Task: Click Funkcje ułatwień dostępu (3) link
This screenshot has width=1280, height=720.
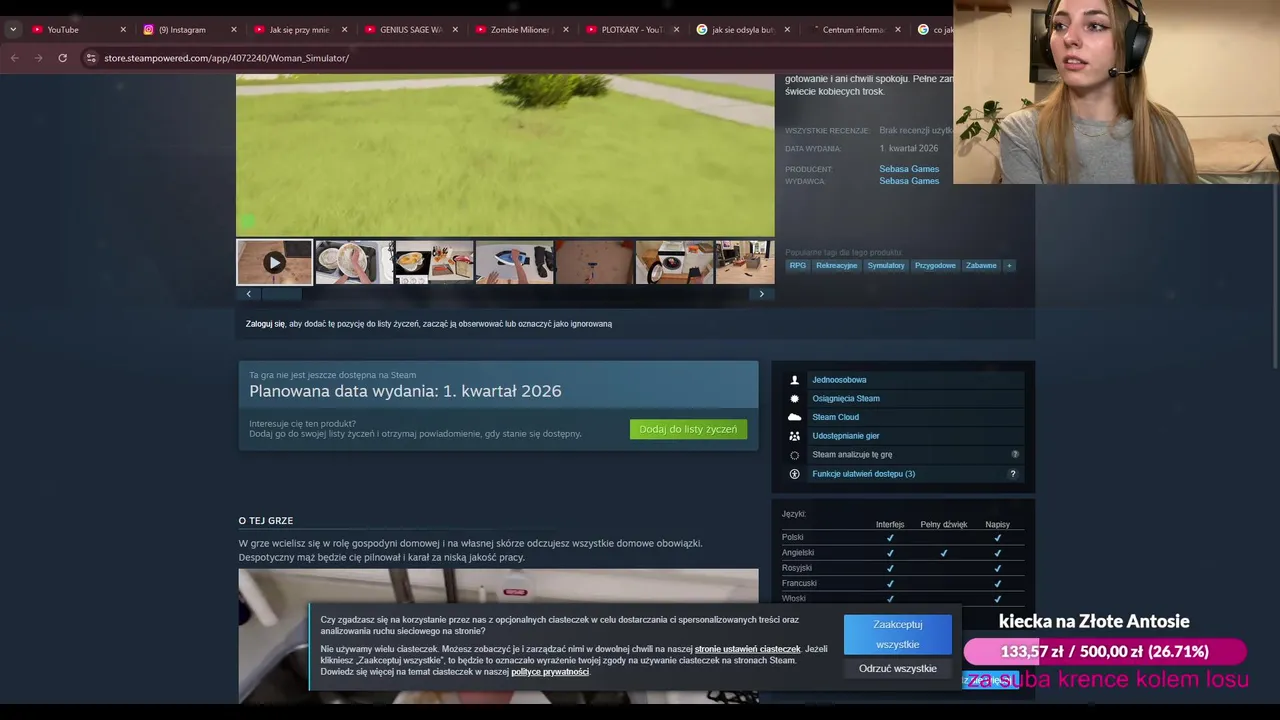Action: tap(863, 474)
